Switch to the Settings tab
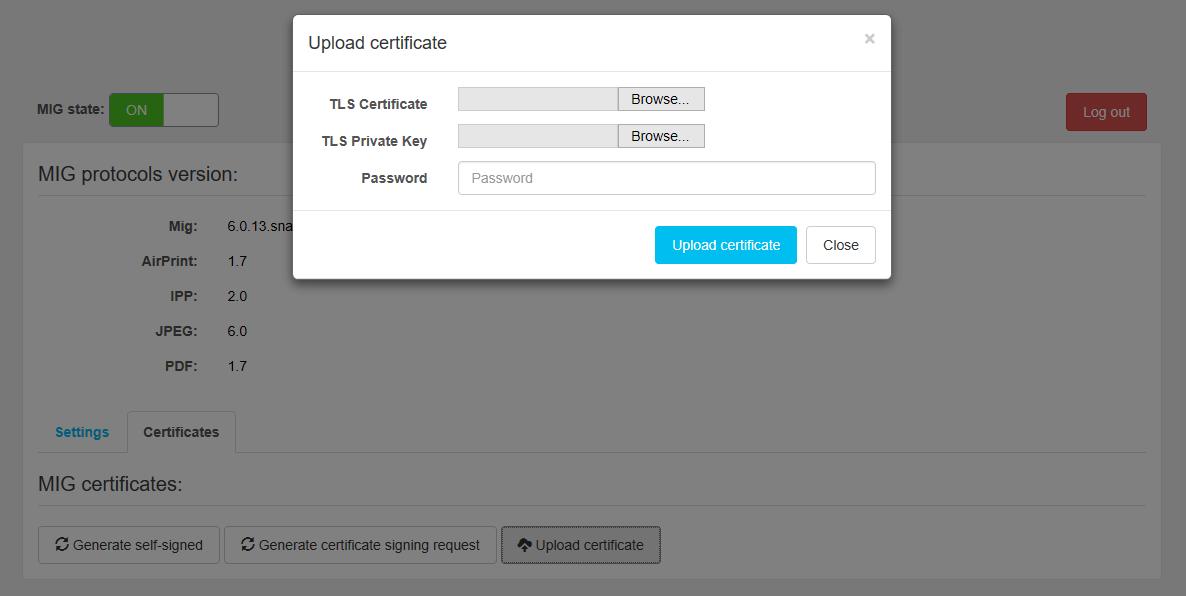Image resolution: width=1186 pixels, height=596 pixels. (82, 432)
